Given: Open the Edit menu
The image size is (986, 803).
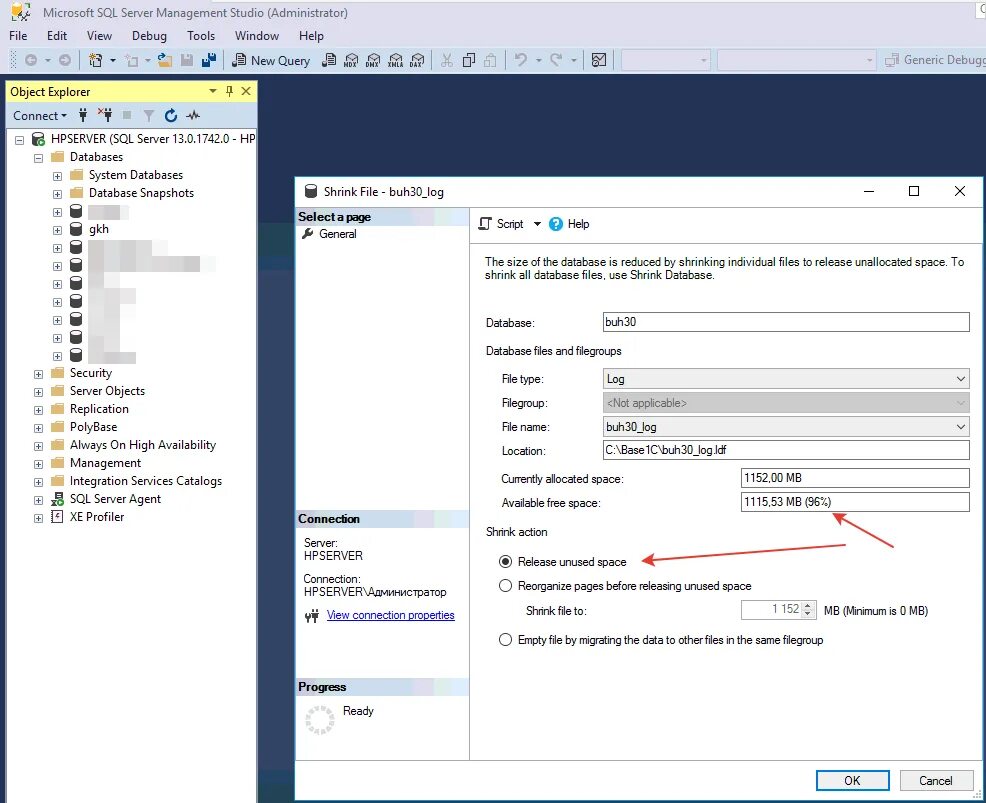Looking at the screenshot, I should [x=57, y=36].
